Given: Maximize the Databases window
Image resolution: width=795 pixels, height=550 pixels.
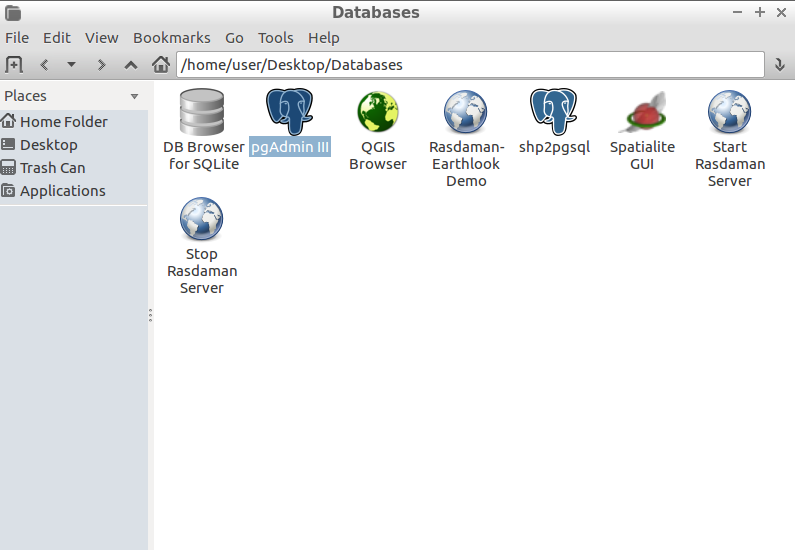Looking at the screenshot, I should pyautogui.click(x=760, y=12).
